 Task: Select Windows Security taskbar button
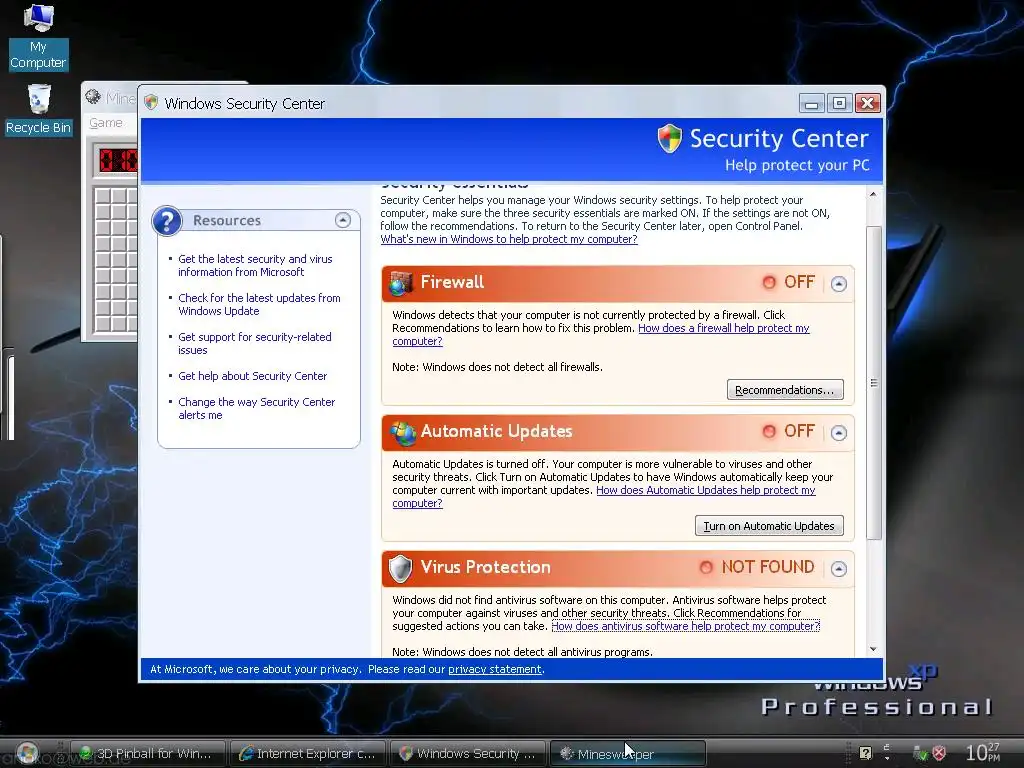pyautogui.click(x=468, y=754)
